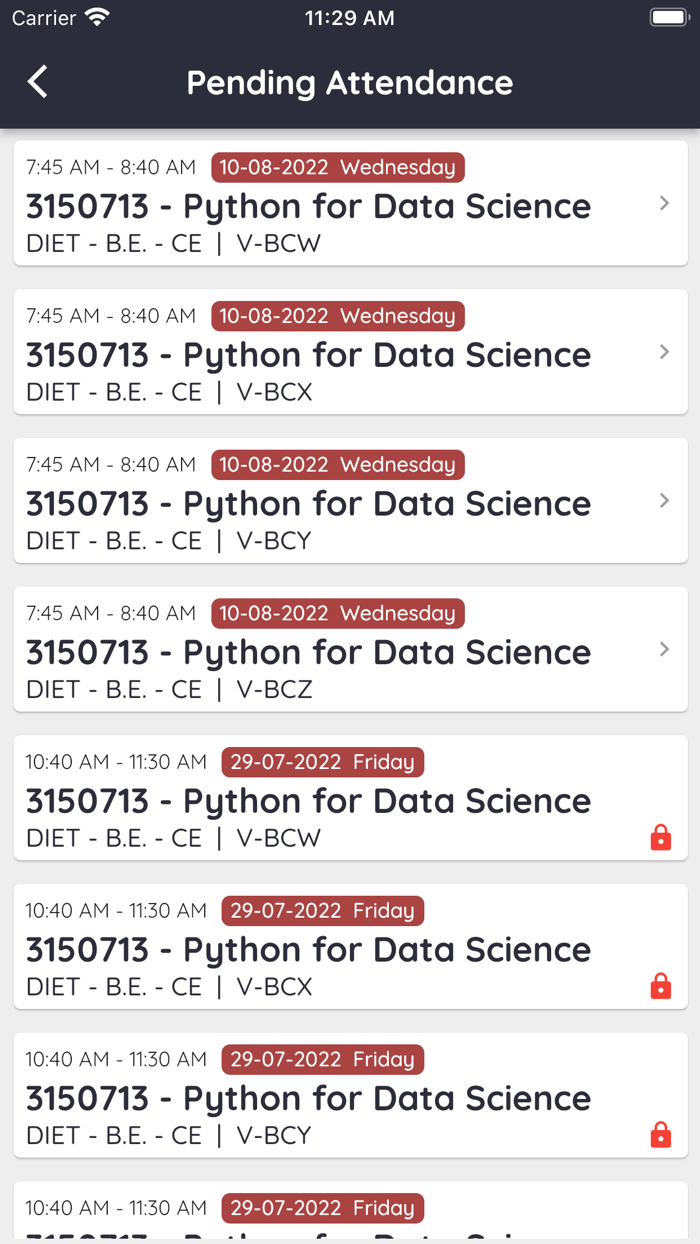Click the battery icon in the status bar
The image size is (700, 1244).
[x=666, y=16]
